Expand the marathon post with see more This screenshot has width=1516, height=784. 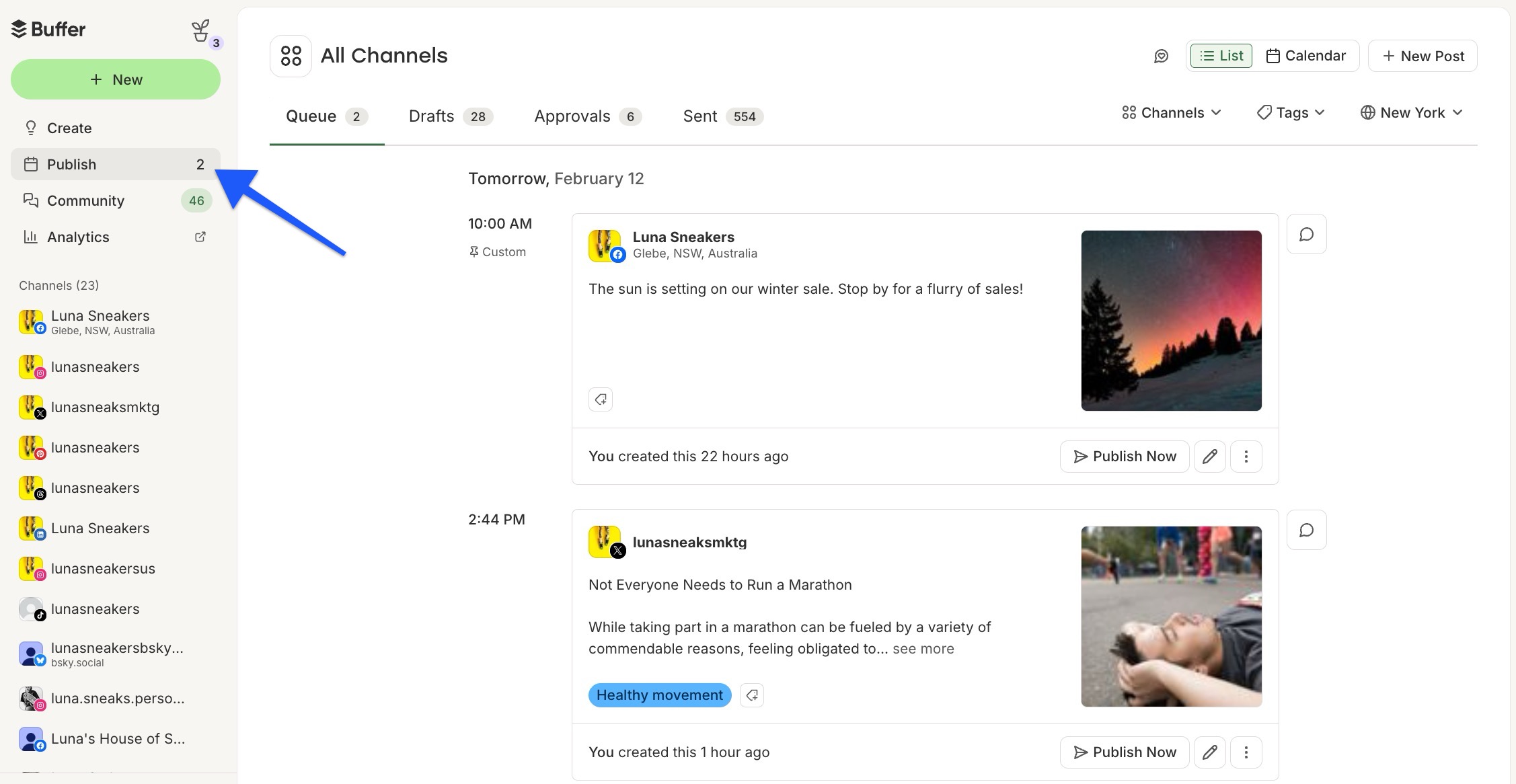click(x=923, y=649)
